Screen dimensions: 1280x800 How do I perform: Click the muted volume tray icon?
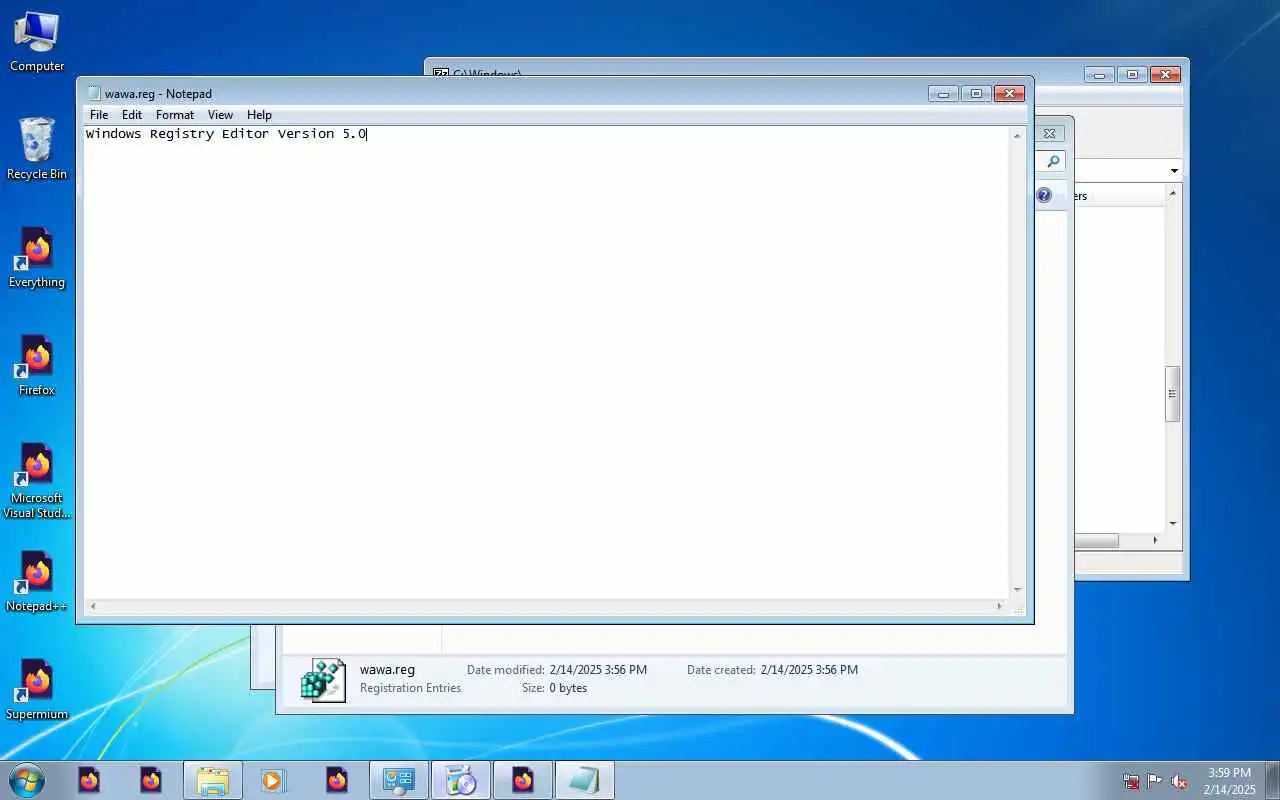pyautogui.click(x=1180, y=781)
